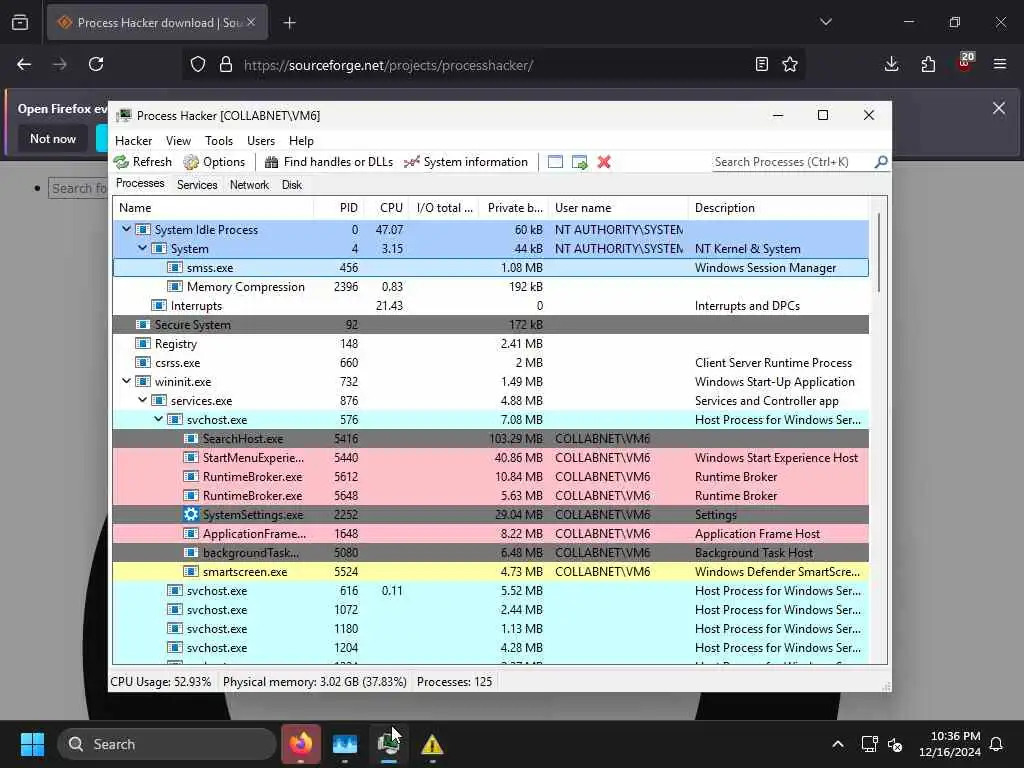The image size is (1024, 768).
Task: Click the taskbar clock showing 10:36 PM
Action: click(950, 744)
